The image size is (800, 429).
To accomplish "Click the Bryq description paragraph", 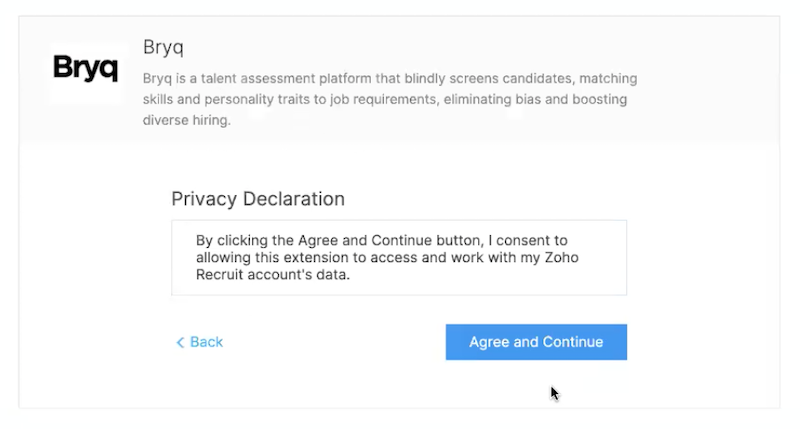I will 390,99.
